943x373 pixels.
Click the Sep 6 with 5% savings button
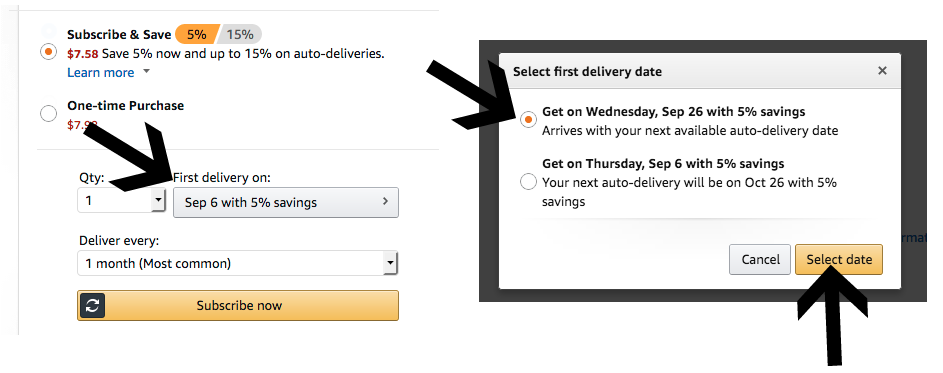point(286,202)
